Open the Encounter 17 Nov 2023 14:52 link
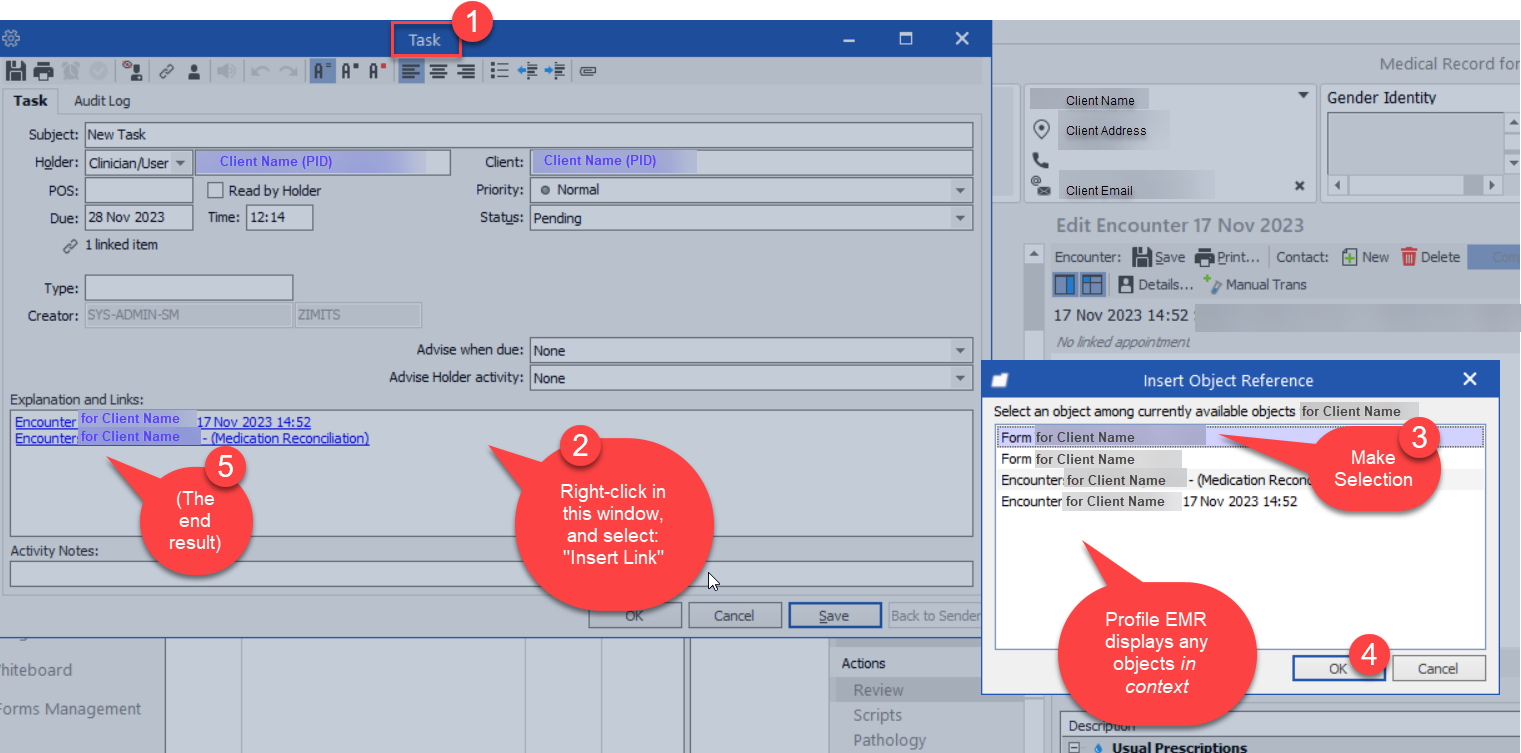This screenshot has width=1521, height=753. tap(253, 422)
